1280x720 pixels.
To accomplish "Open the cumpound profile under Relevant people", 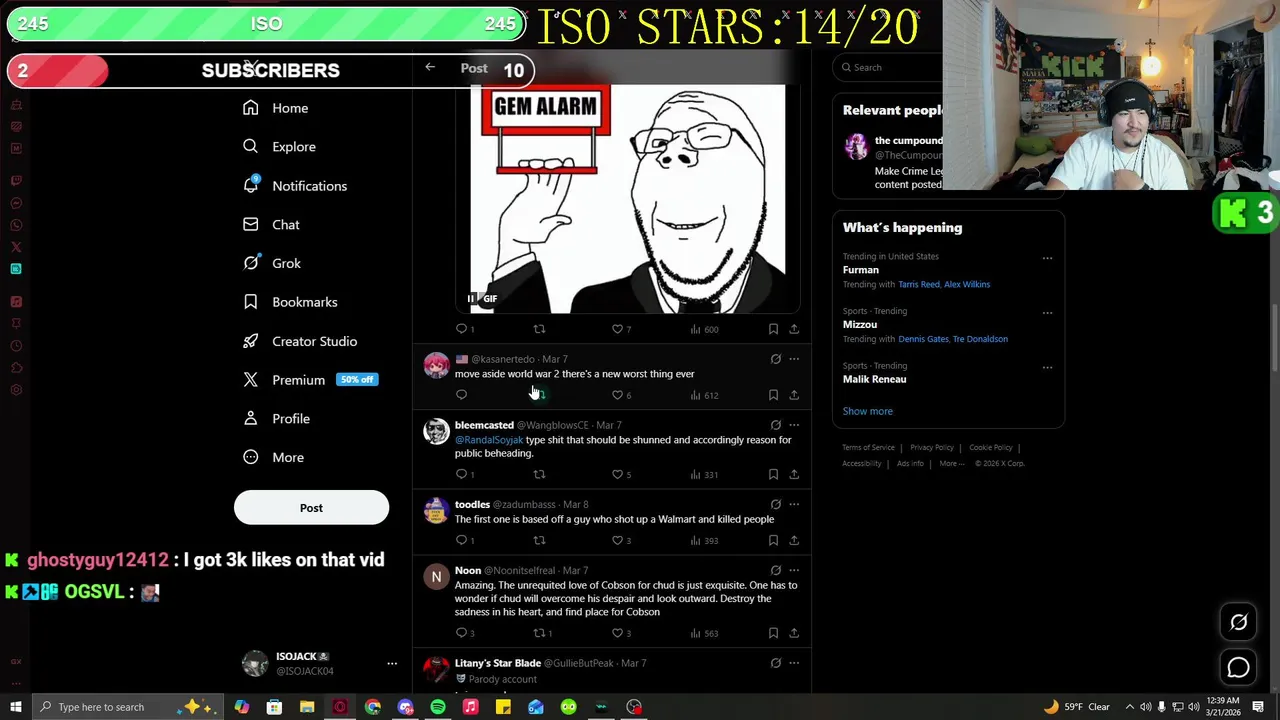I will [x=908, y=141].
